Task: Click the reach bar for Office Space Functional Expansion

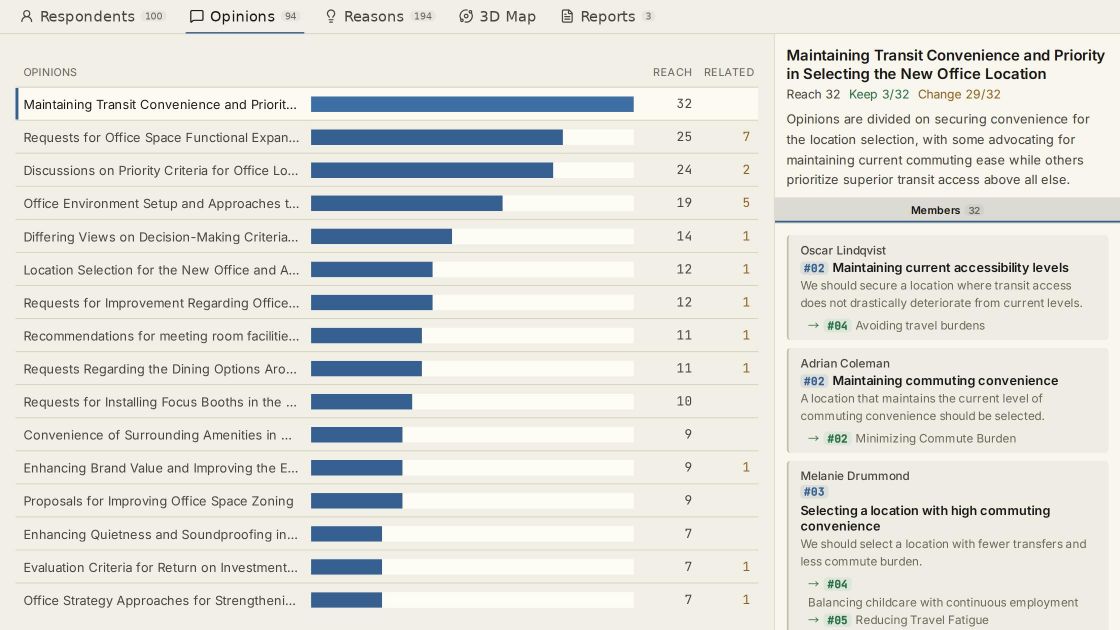Action: (x=436, y=137)
